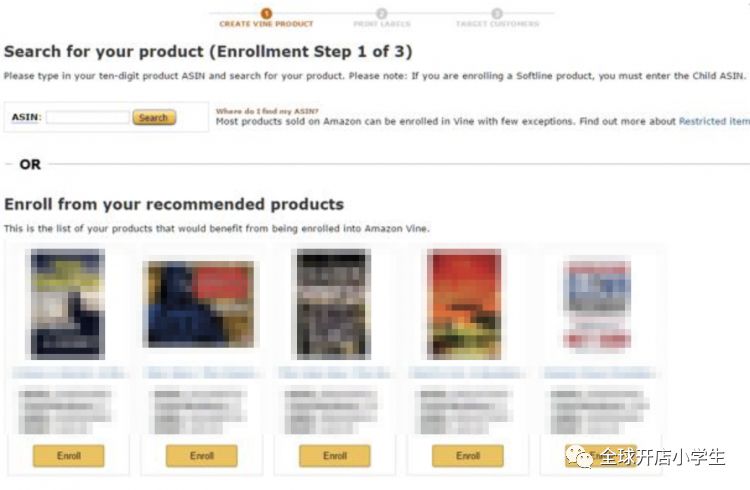
Task: Open second product's blue and red thumbnail
Action: pyautogui.click(x=201, y=304)
